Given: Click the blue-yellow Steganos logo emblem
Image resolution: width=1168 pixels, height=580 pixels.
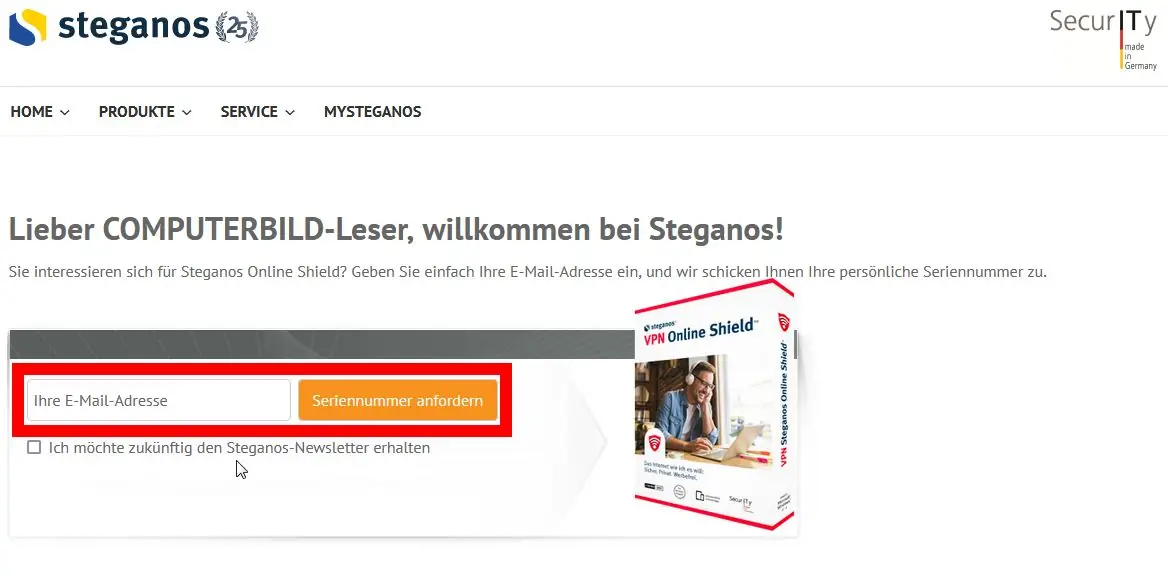Looking at the screenshot, I should (28, 27).
